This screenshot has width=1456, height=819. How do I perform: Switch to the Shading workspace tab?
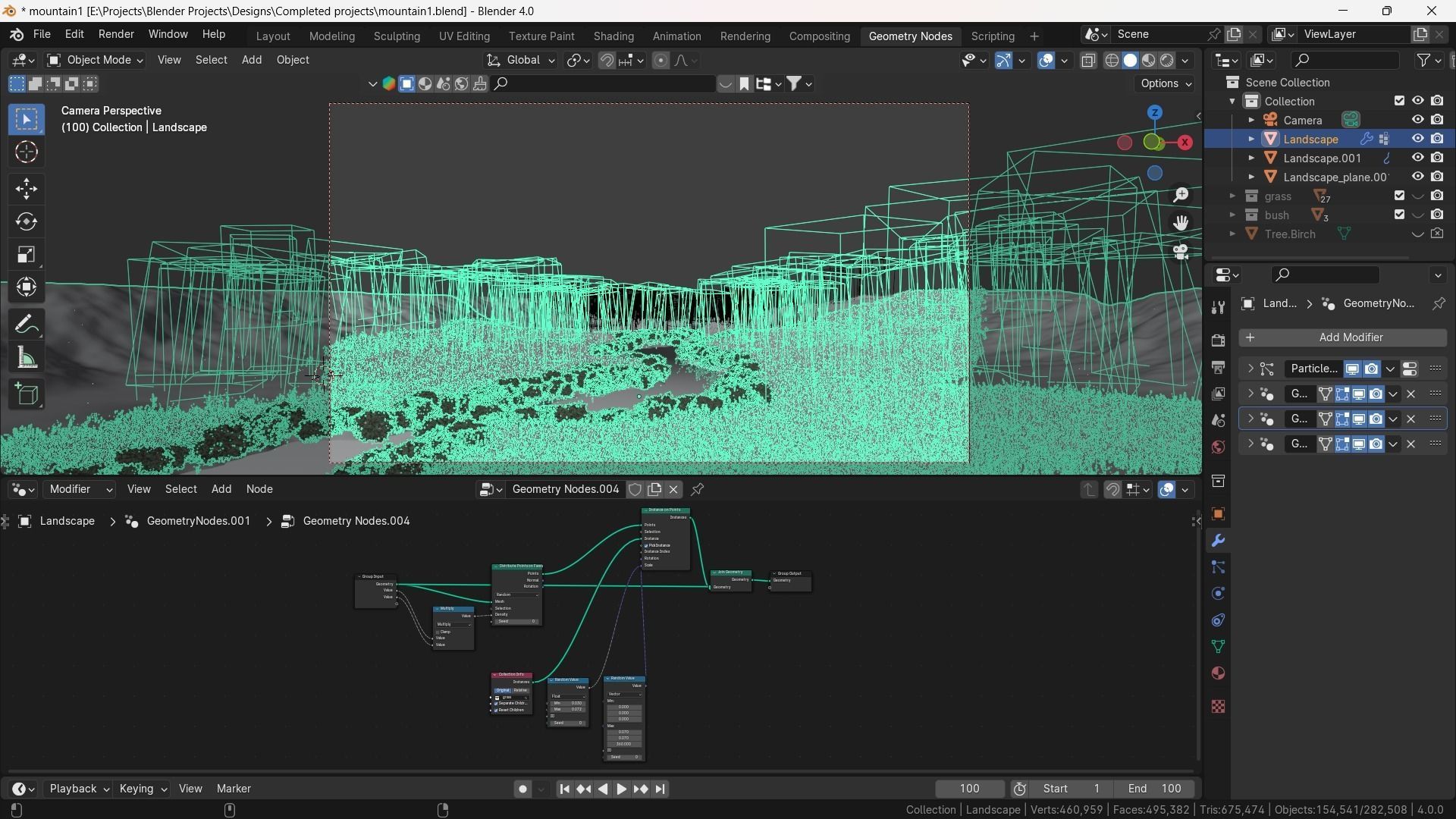pyautogui.click(x=613, y=36)
